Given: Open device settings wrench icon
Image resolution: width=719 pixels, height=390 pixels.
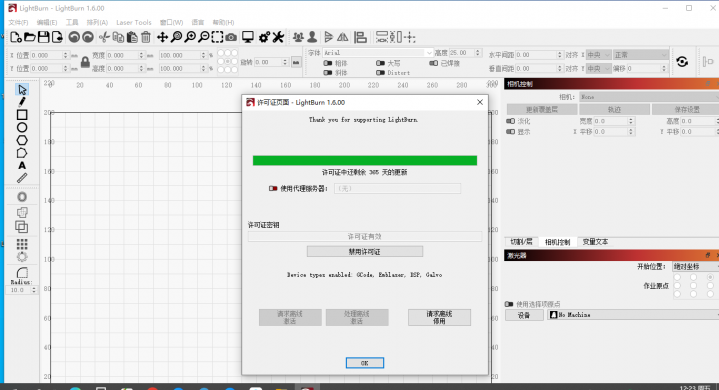Looking at the screenshot, I should 278,37.
